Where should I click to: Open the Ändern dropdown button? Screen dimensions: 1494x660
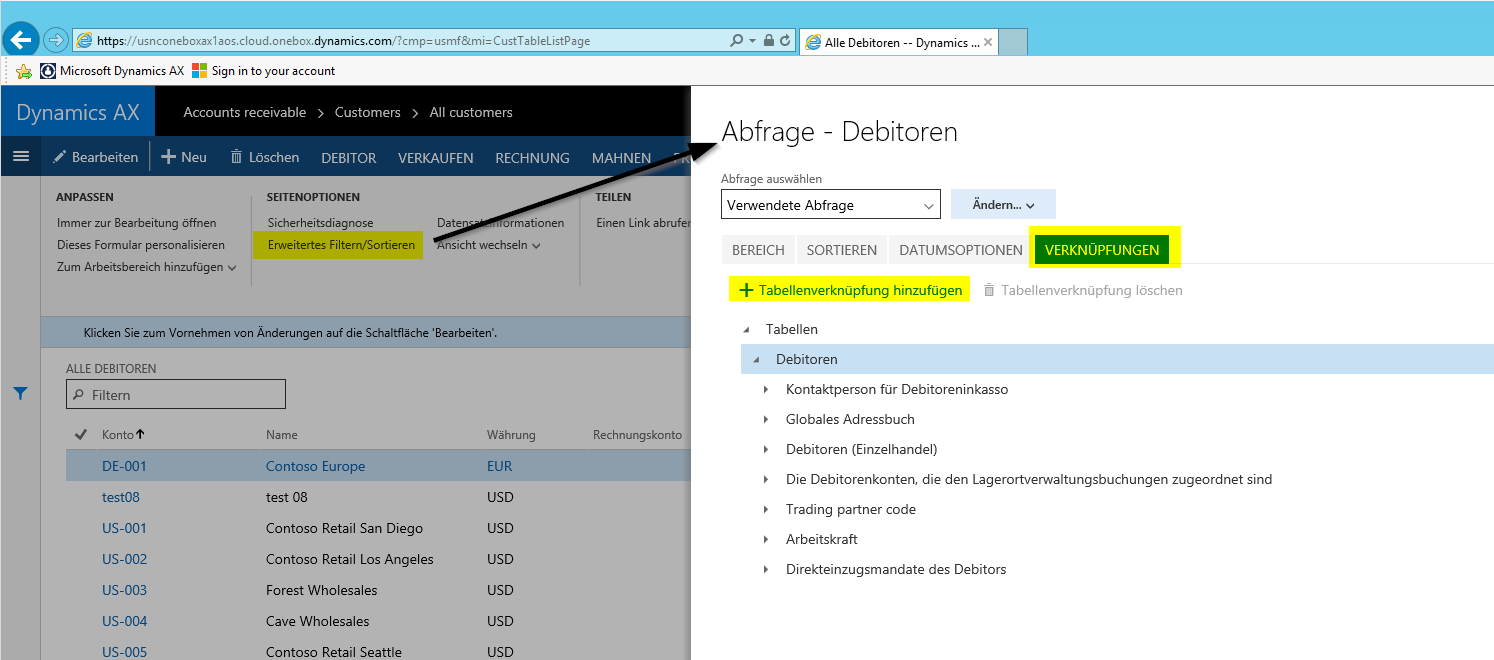click(1003, 204)
